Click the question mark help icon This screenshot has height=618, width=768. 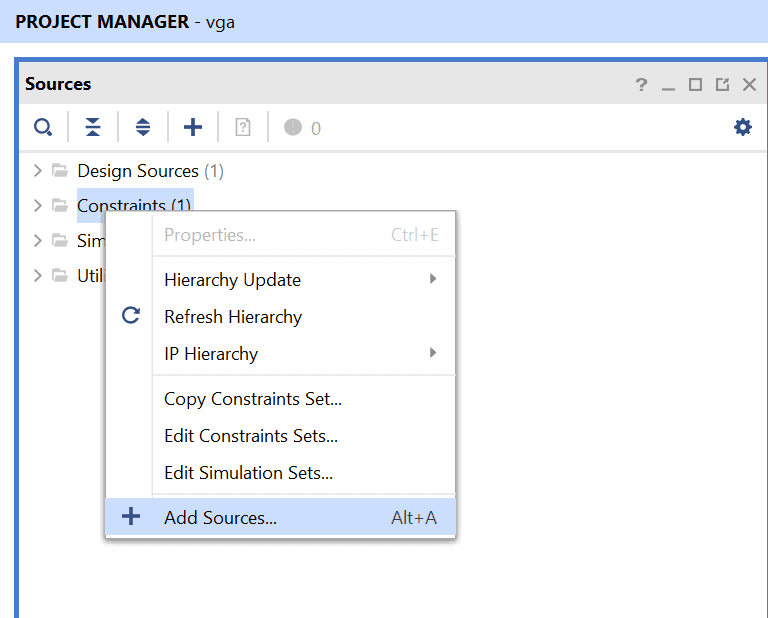point(641,85)
